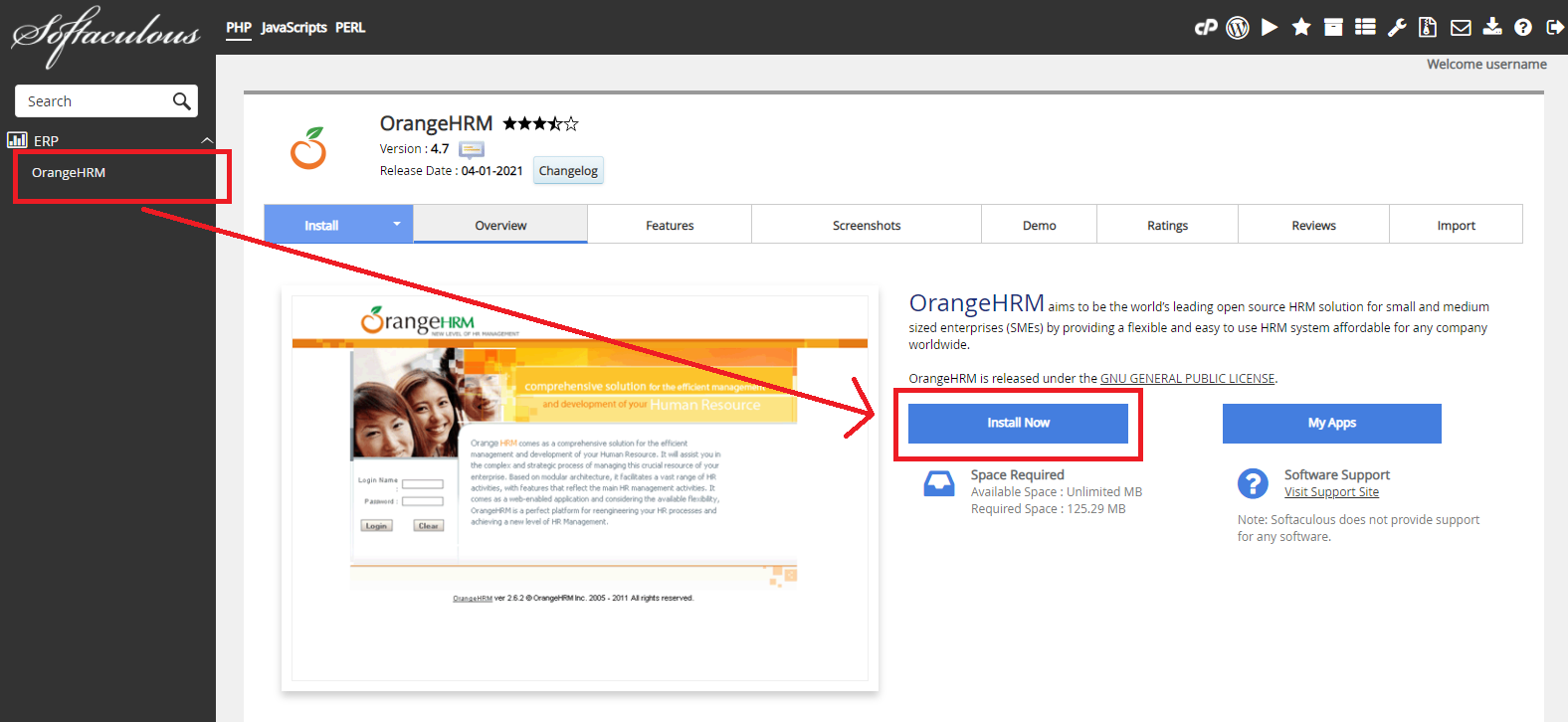This screenshot has width=1568, height=722.
Task: Click the task list icon
Action: (x=1365, y=28)
